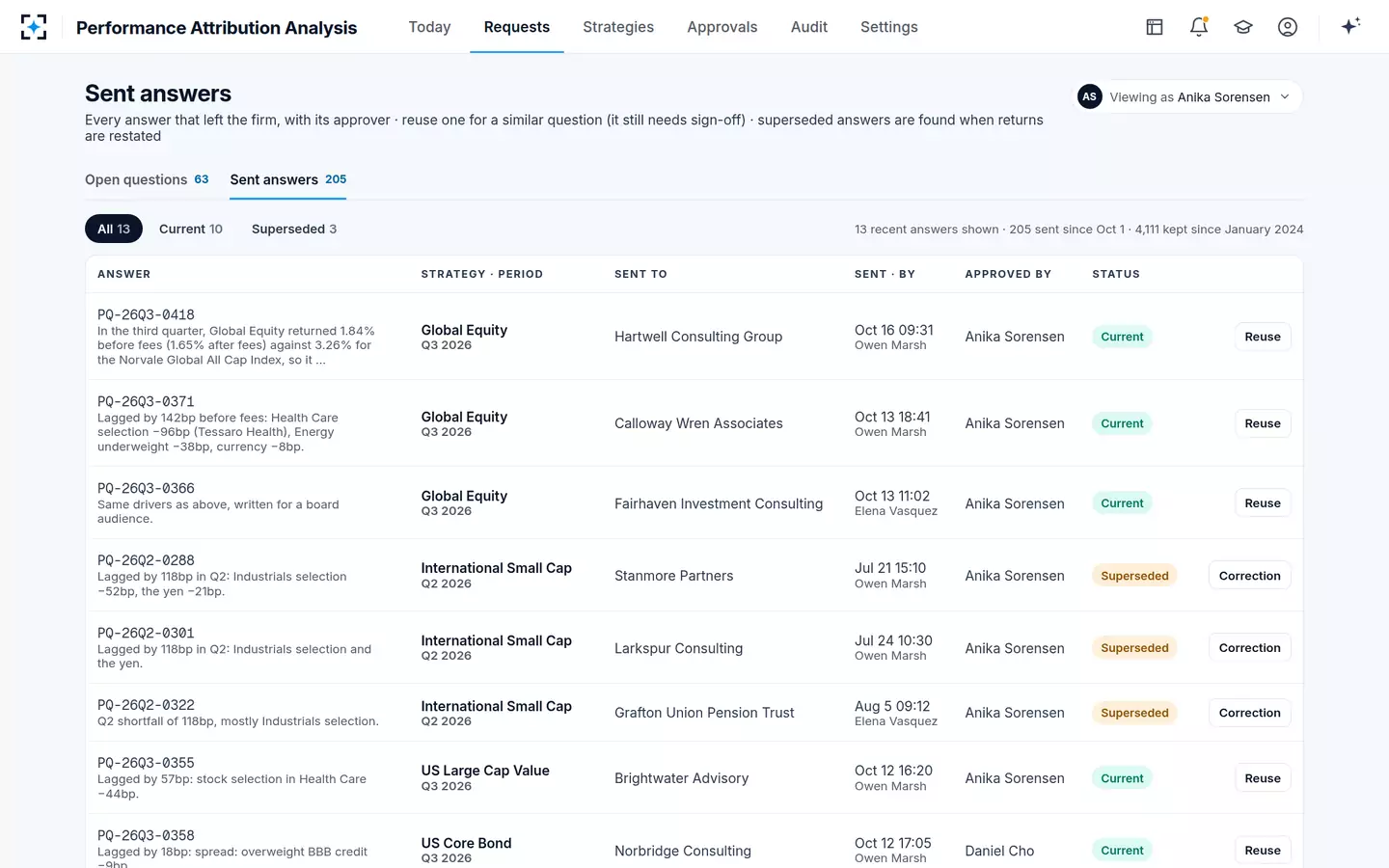Click the AS avatar badge
The image size is (1389, 868).
tap(1090, 96)
